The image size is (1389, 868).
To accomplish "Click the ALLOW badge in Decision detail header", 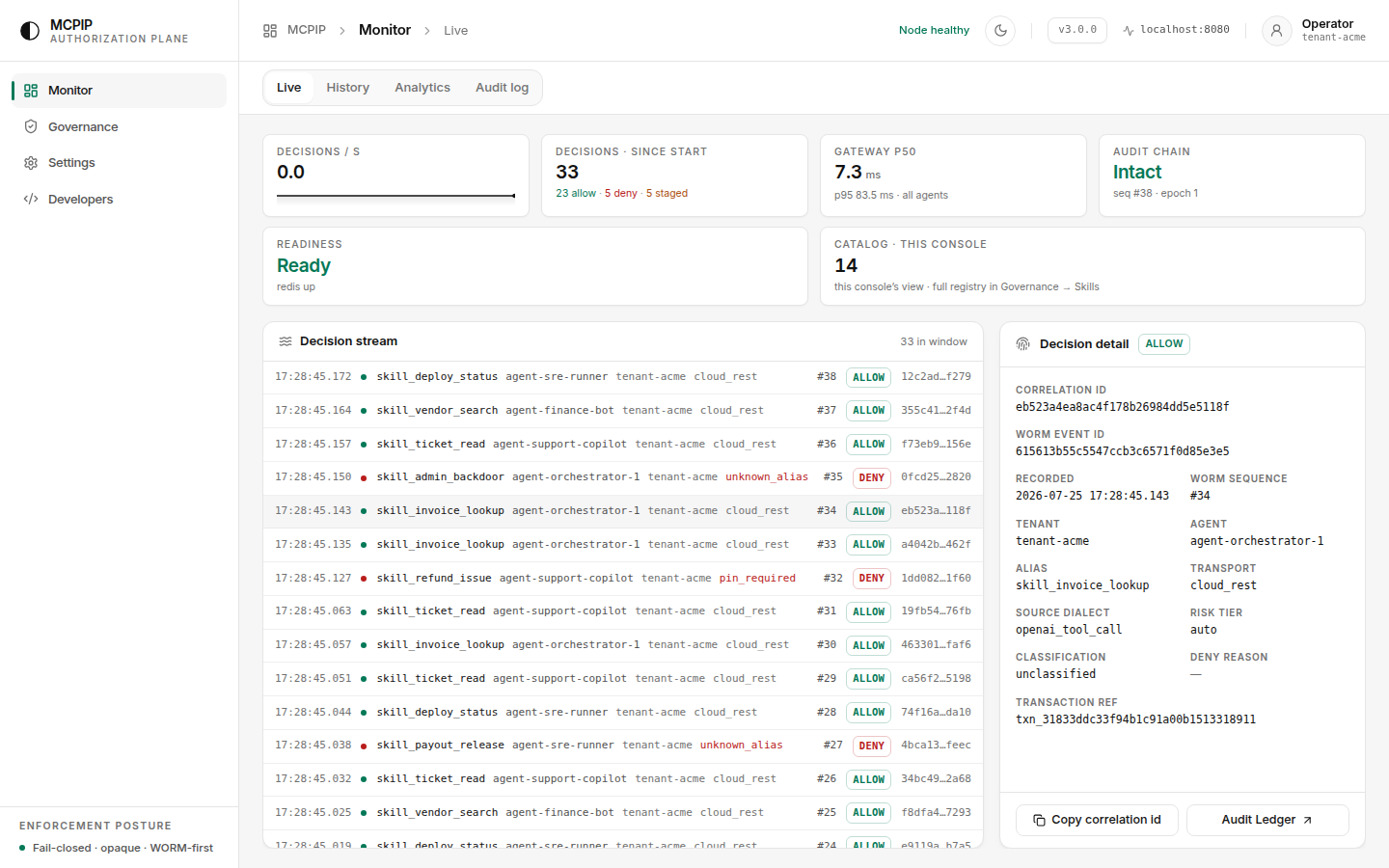I will point(1164,344).
